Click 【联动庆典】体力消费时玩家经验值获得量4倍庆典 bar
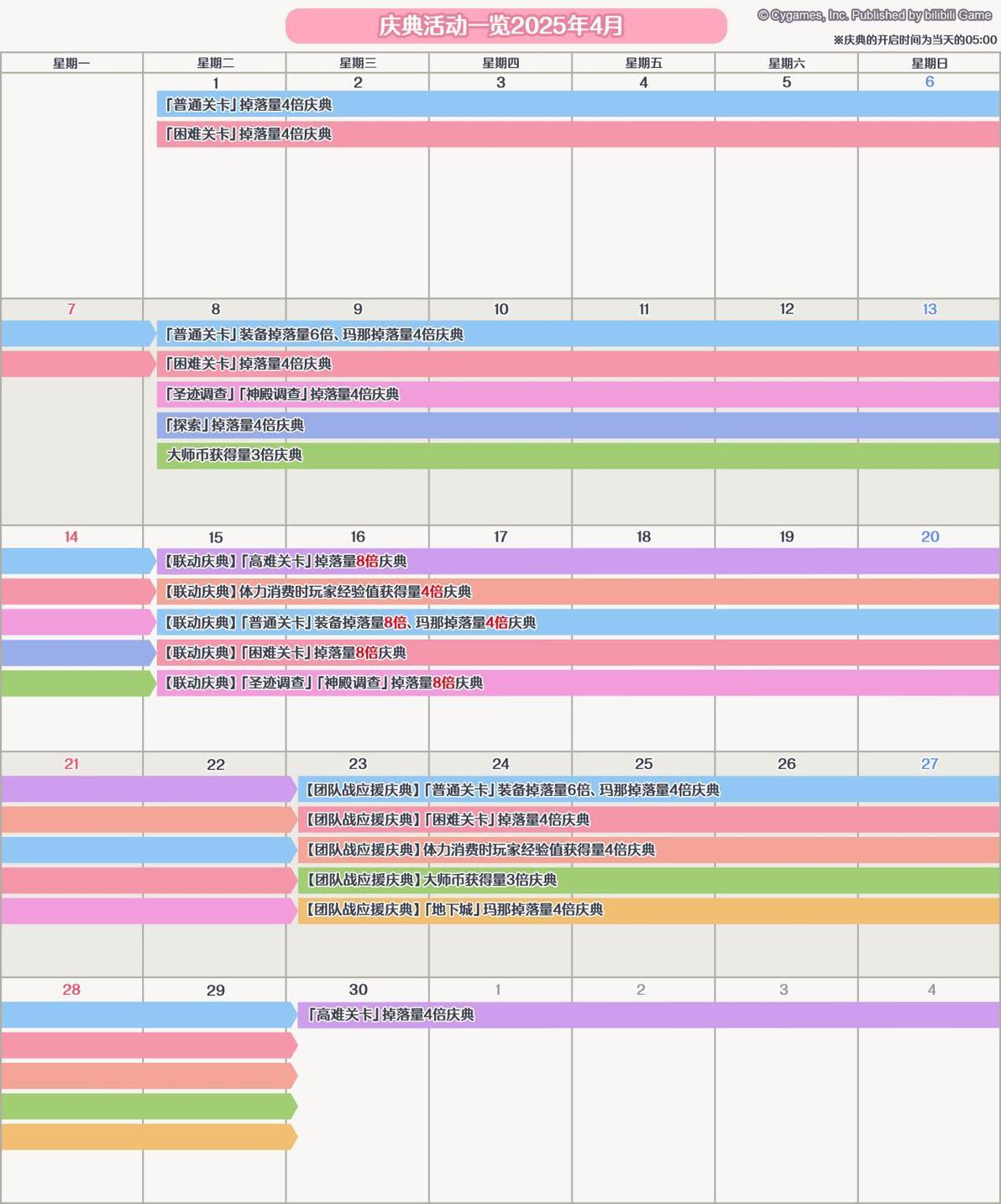This screenshot has height=1204, width=1001. click(578, 591)
